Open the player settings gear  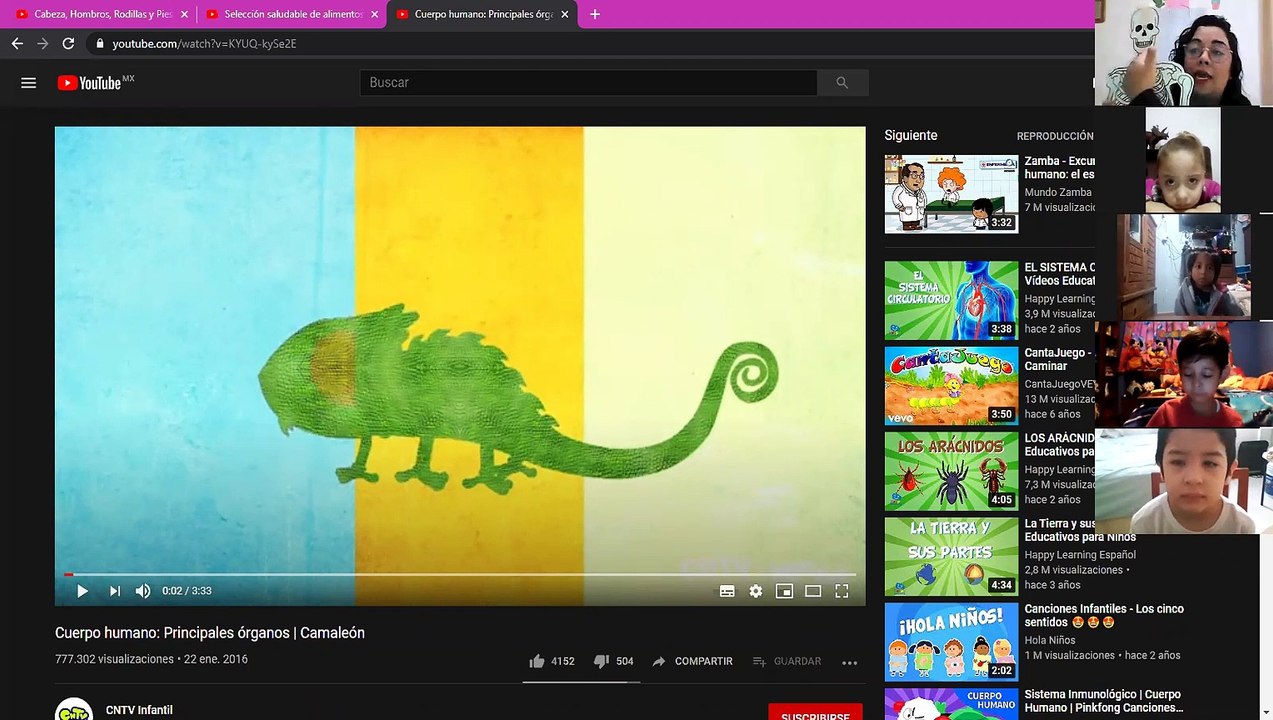[x=756, y=591]
